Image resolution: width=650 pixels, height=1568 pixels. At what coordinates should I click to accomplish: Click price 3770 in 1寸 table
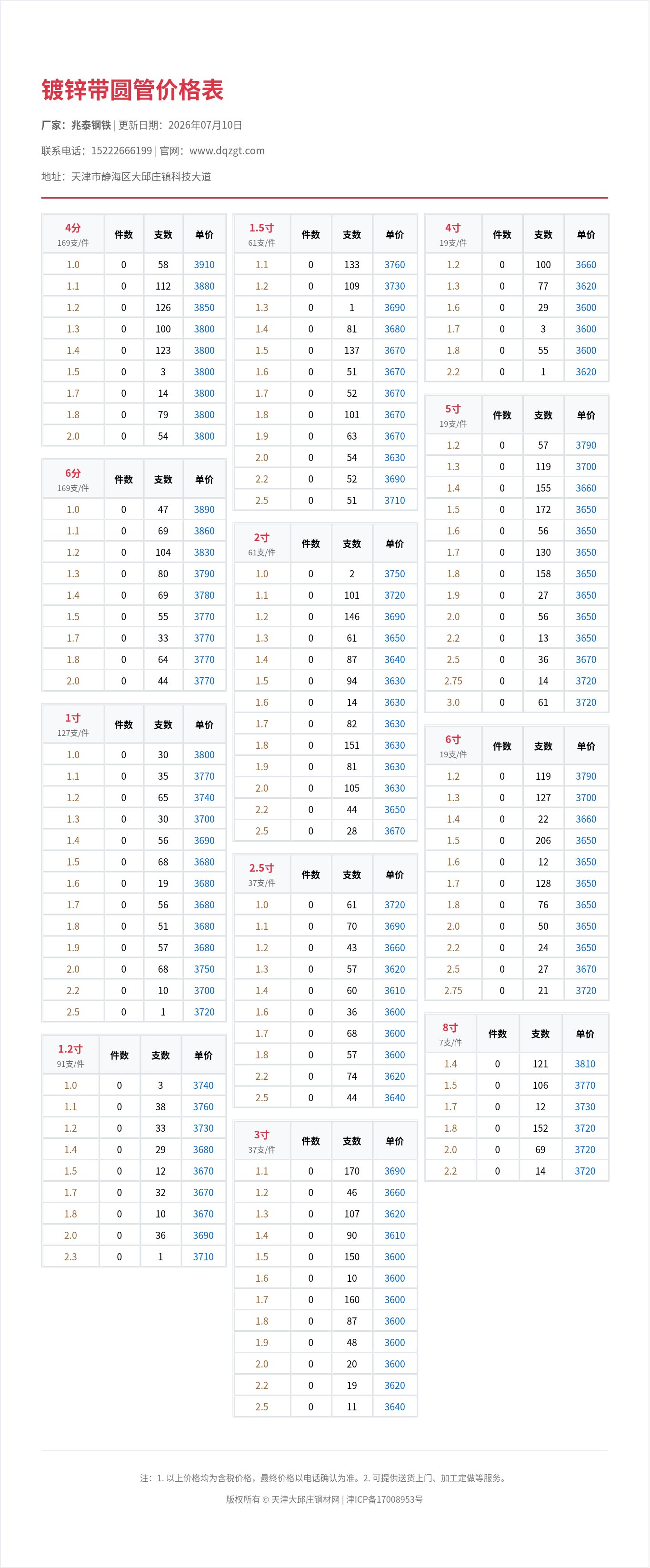pos(204,776)
